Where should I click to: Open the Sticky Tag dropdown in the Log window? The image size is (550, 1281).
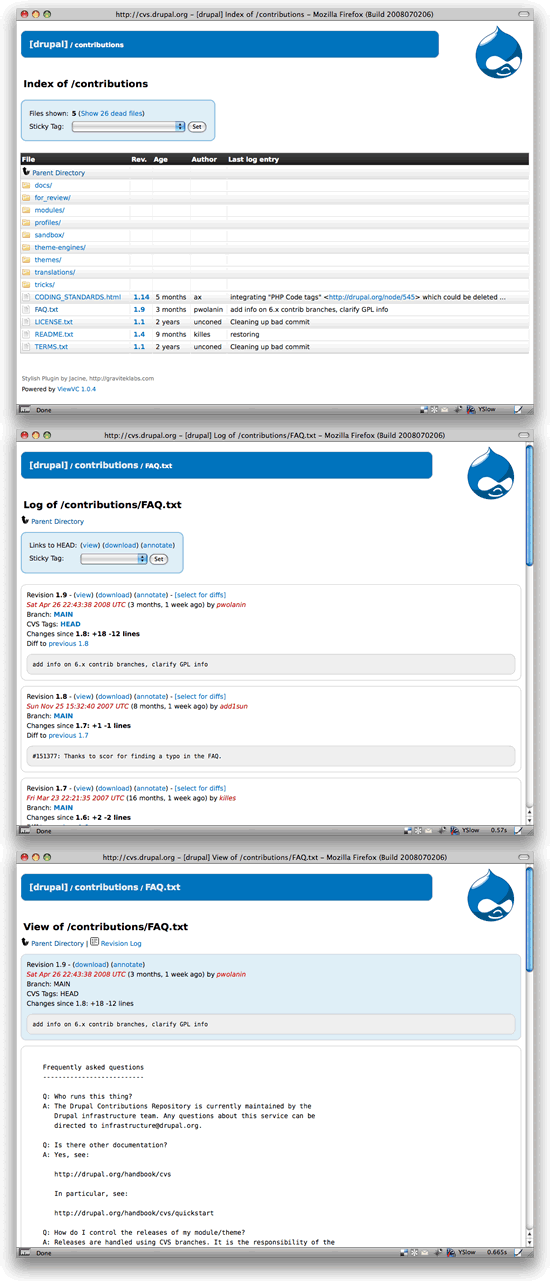pos(115,558)
